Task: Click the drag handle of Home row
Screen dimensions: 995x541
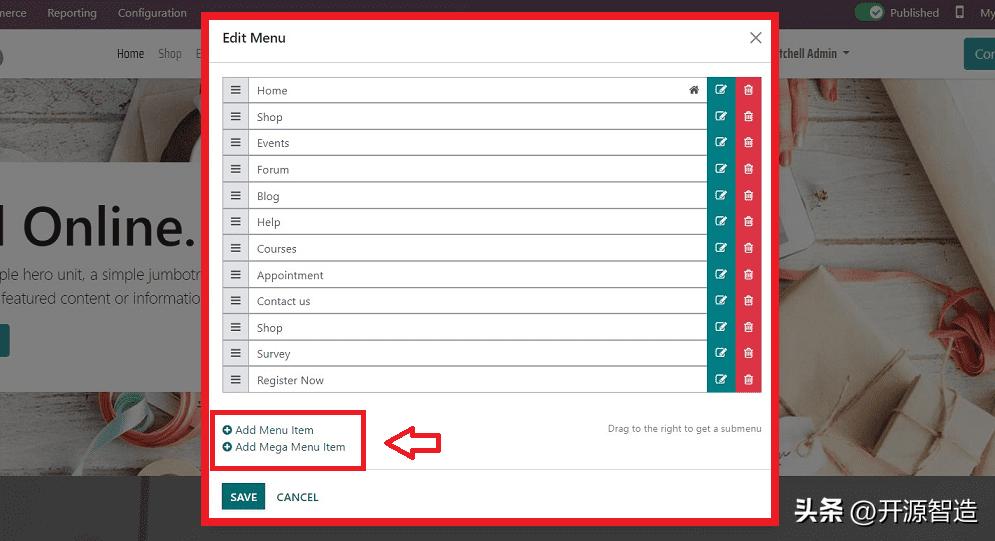Action: (235, 90)
